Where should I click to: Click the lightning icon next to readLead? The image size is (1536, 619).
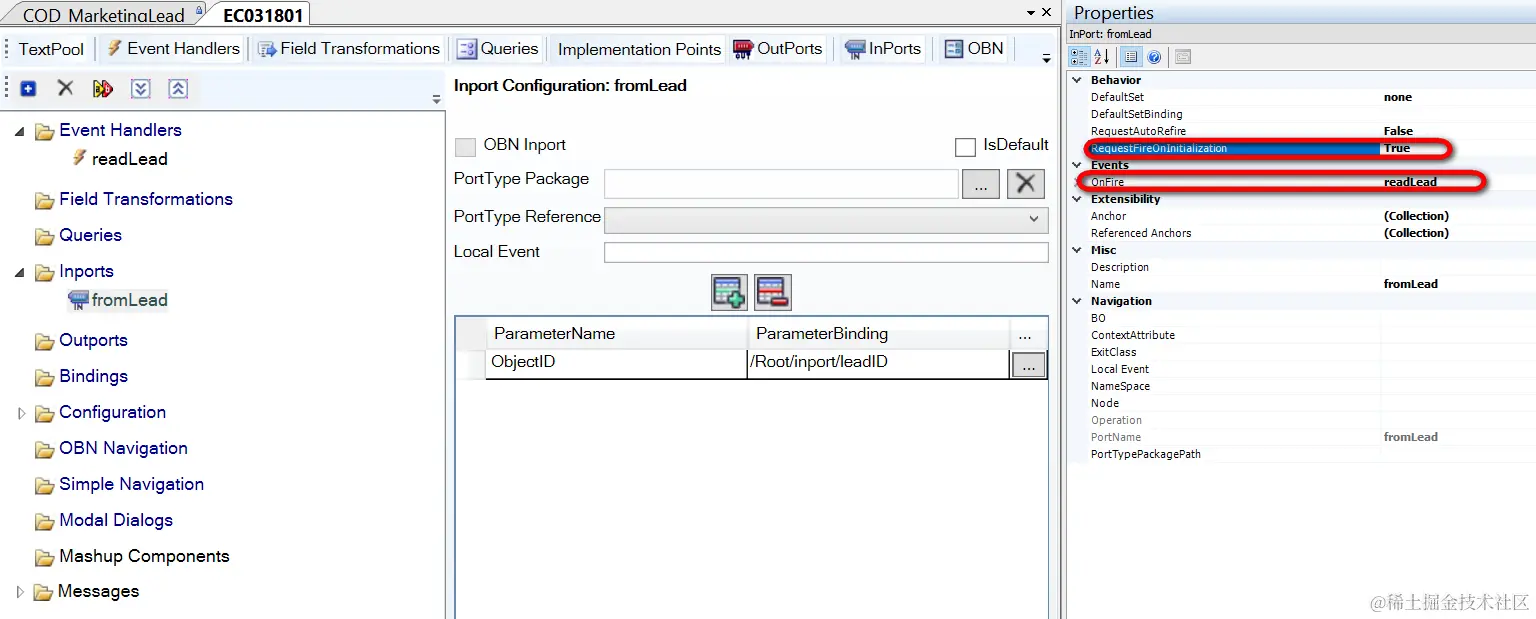(79, 158)
